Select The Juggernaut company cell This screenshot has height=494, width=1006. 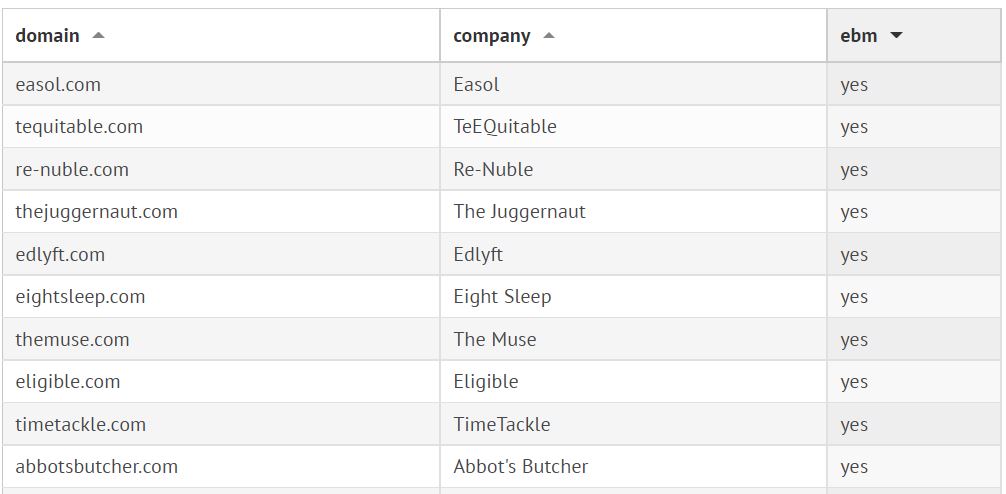coord(519,212)
